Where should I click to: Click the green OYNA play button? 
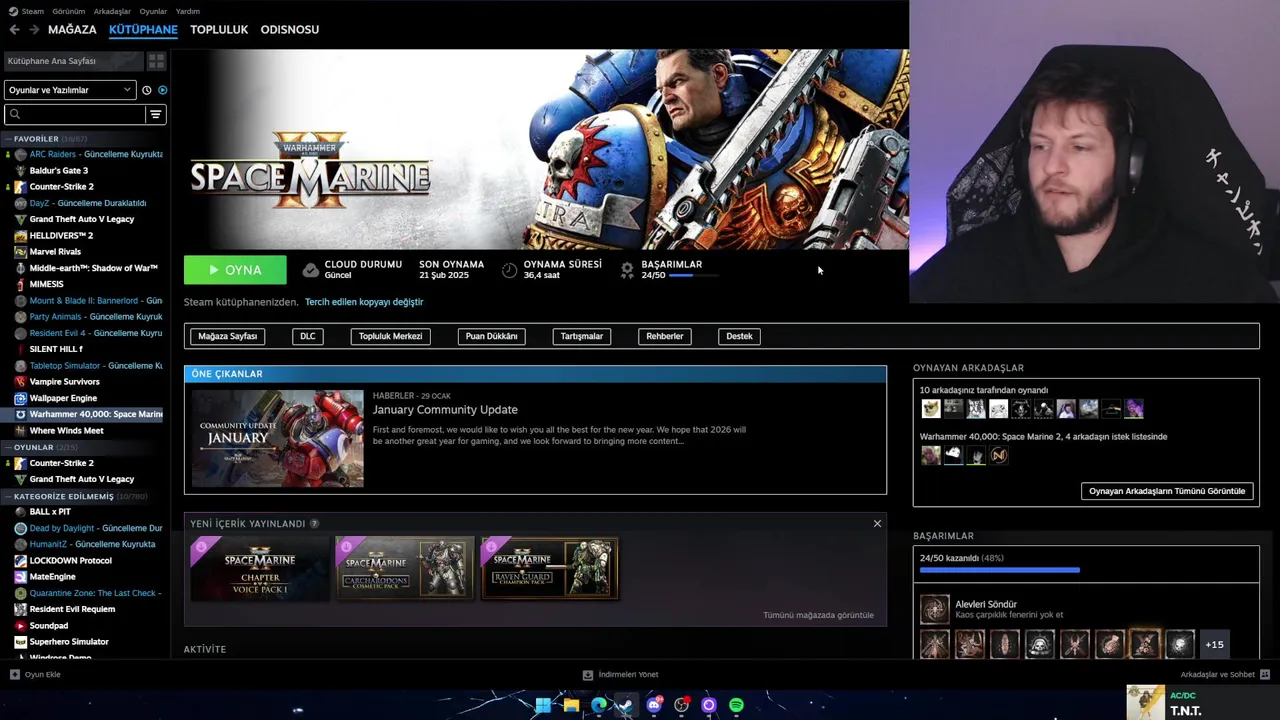click(235, 270)
